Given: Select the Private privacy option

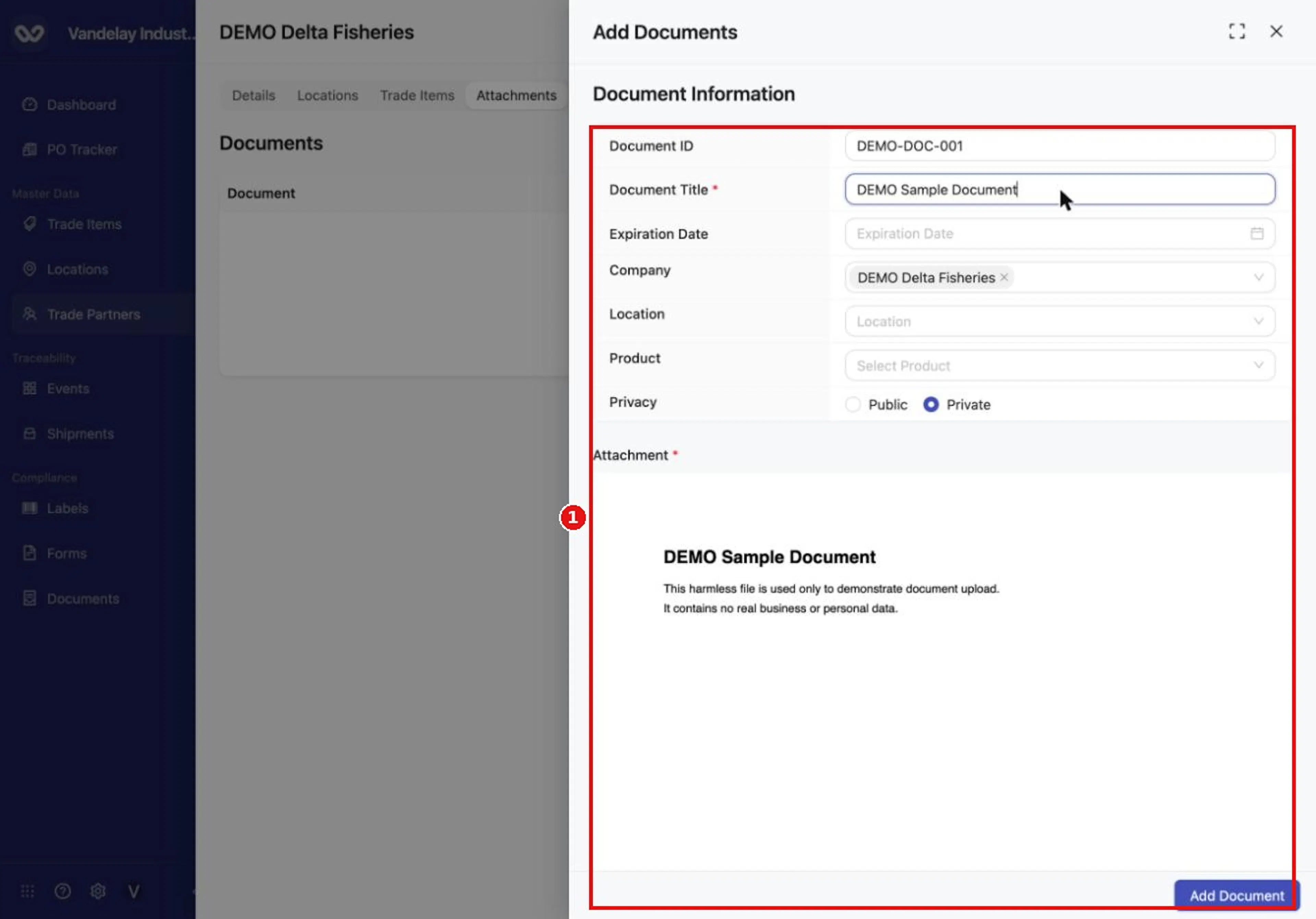Looking at the screenshot, I should point(956,404).
